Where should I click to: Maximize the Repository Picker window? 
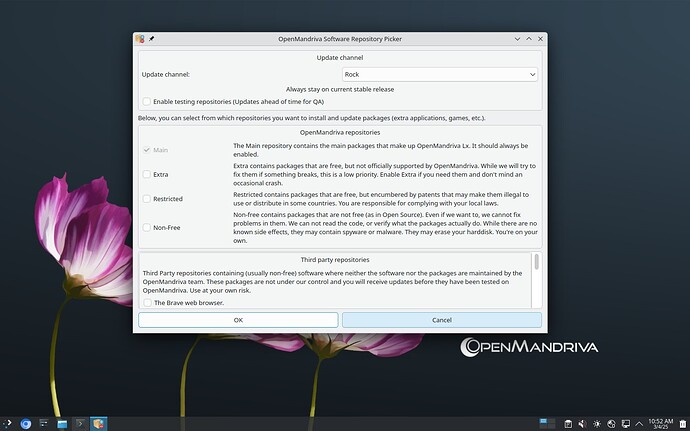(x=529, y=39)
